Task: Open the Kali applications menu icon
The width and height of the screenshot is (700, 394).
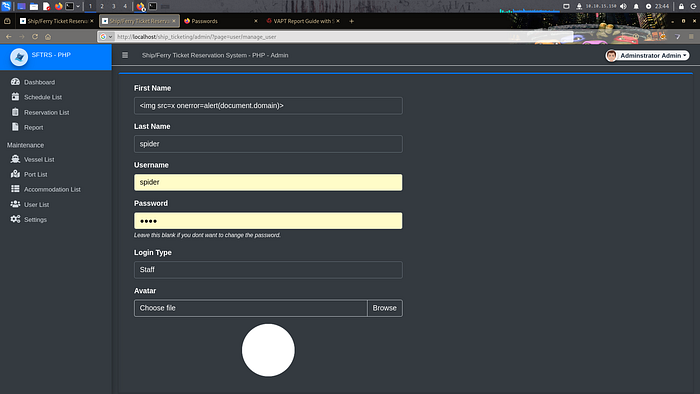Action: [6, 6]
